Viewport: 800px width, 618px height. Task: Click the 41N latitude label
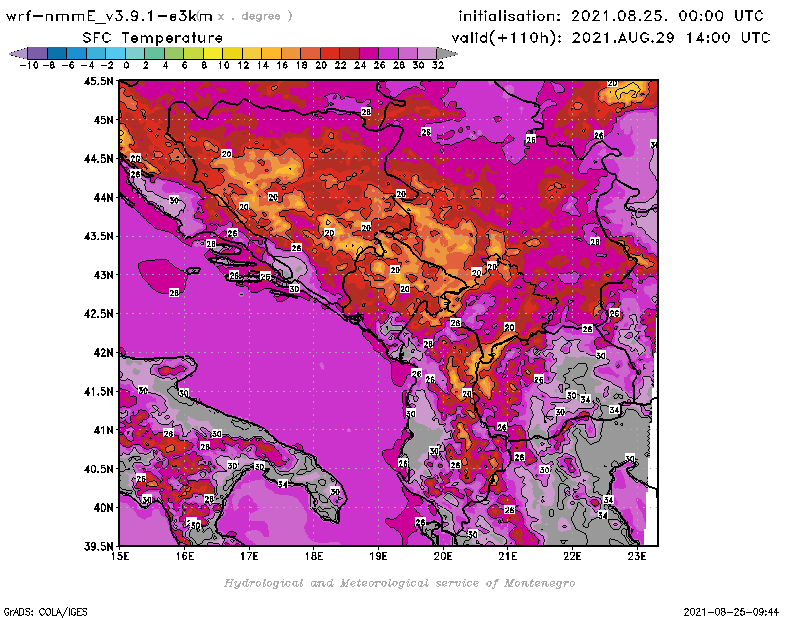pyautogui.click(x=103, y=430)
